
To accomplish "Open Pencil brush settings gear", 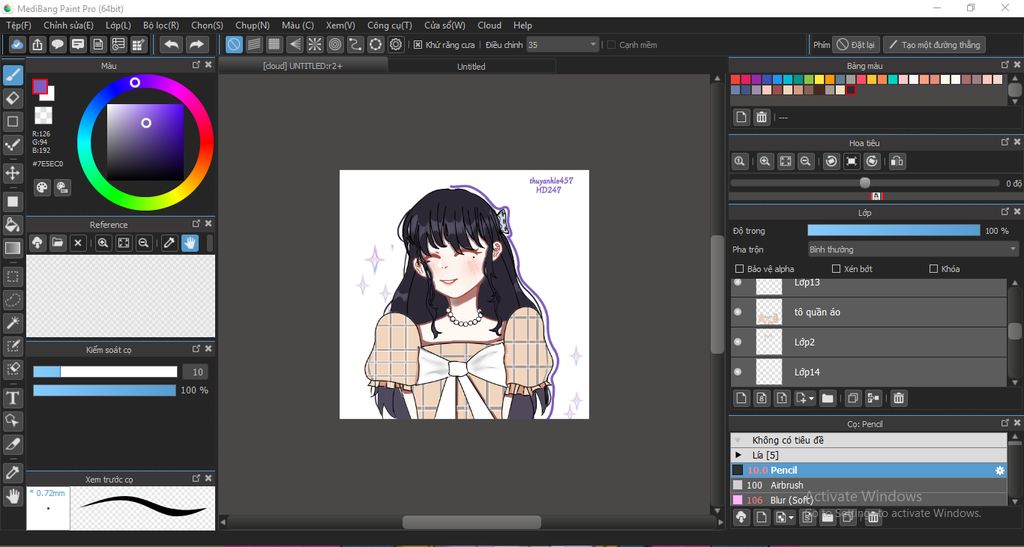I will (x=999, y=470).
